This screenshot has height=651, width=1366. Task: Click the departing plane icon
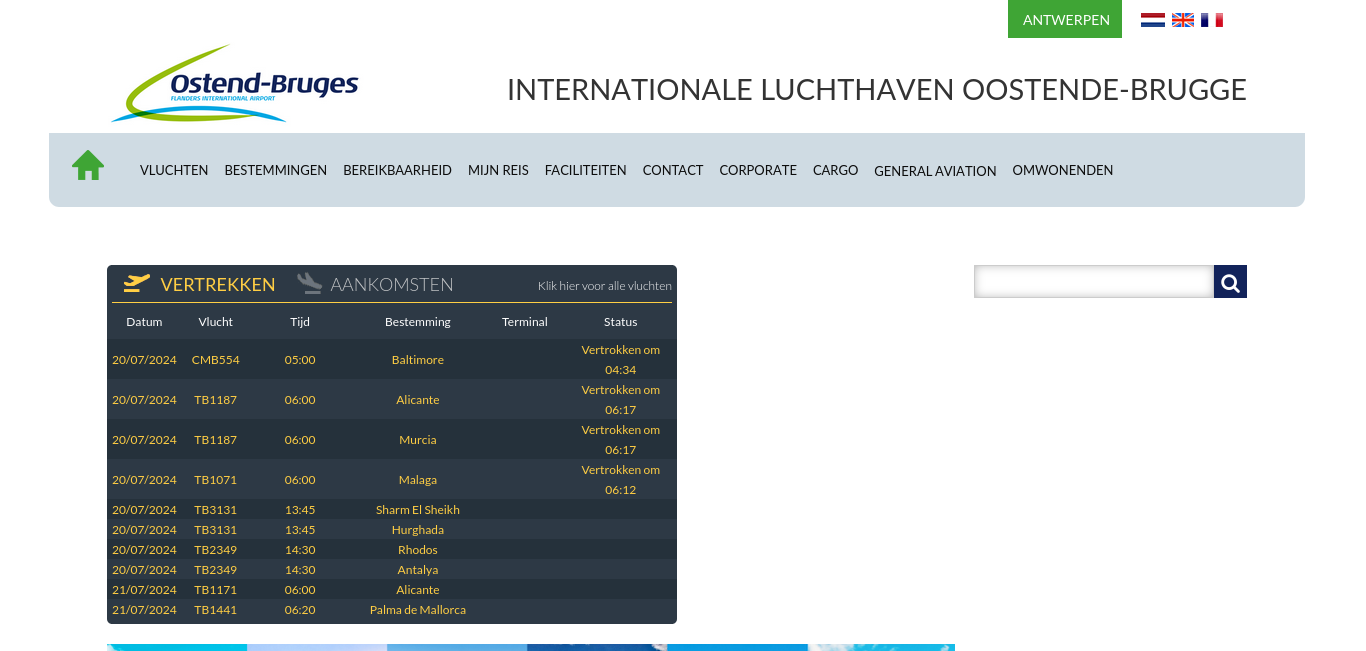click(x=137, y=284)
